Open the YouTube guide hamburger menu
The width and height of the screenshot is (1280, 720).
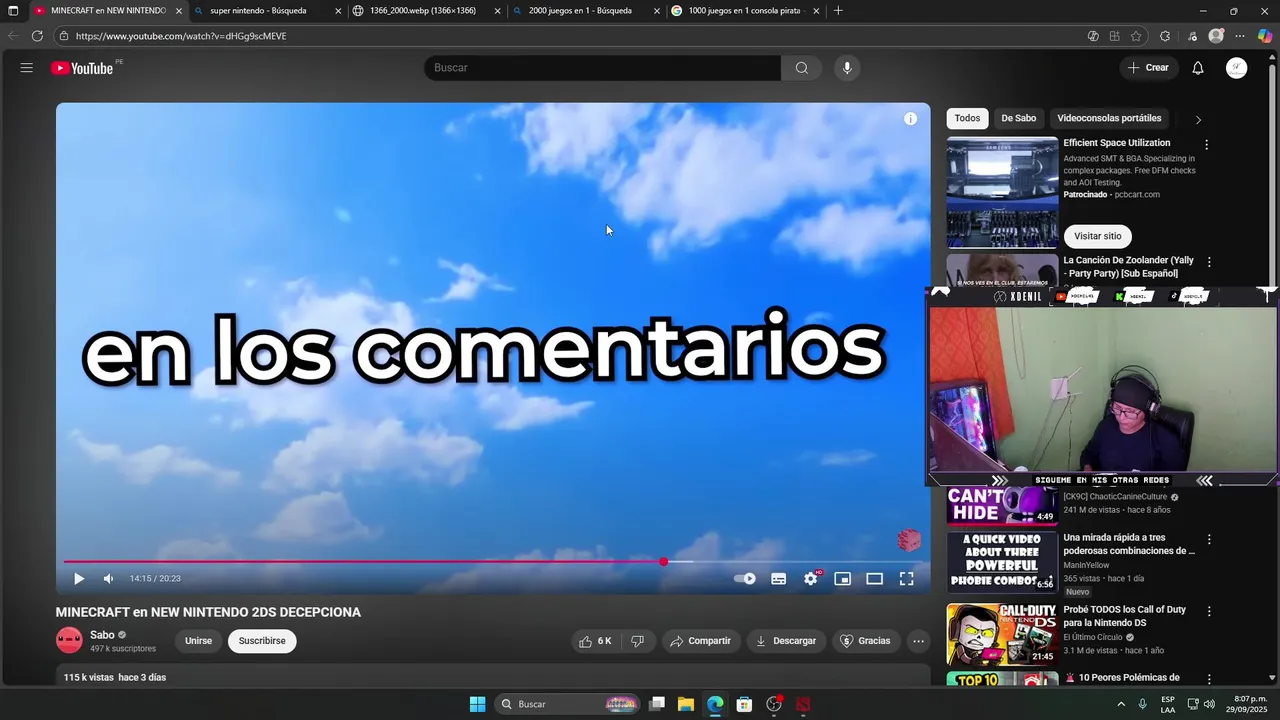[27, 68]
